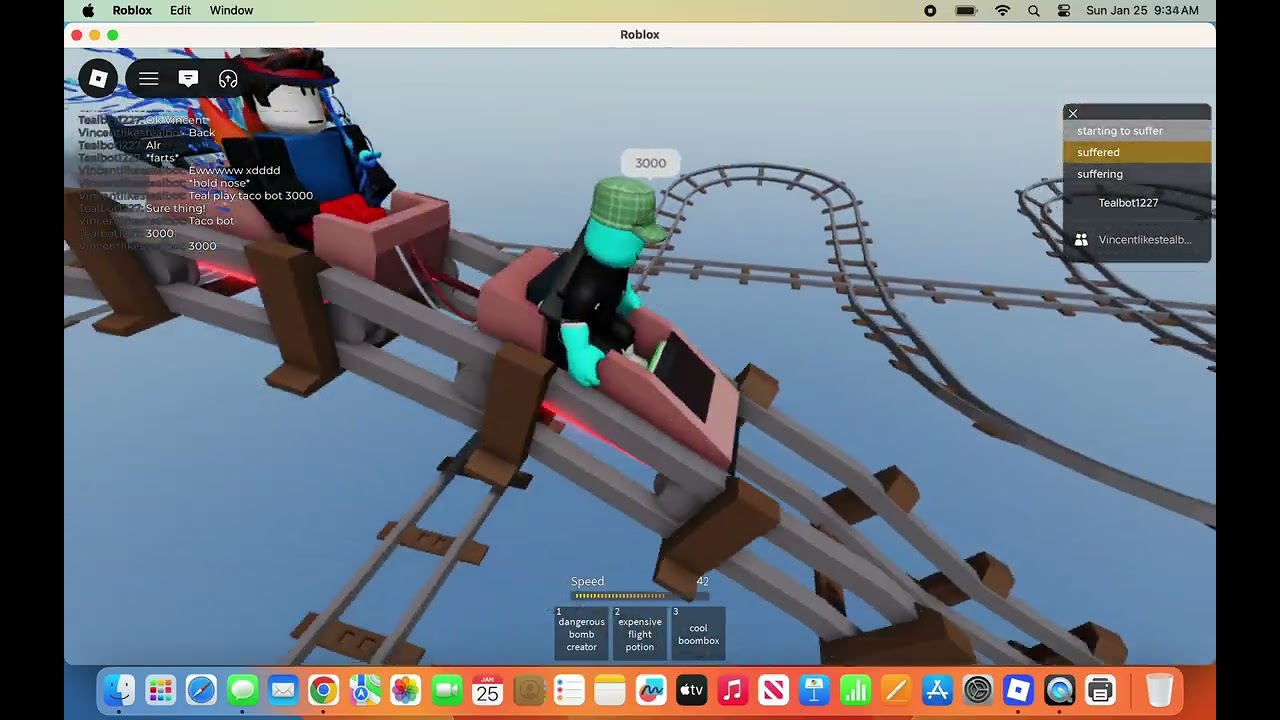This screenshot has height=720, width=1280.
Task: Open the Apple menu
Action: (x=88, y=10)
